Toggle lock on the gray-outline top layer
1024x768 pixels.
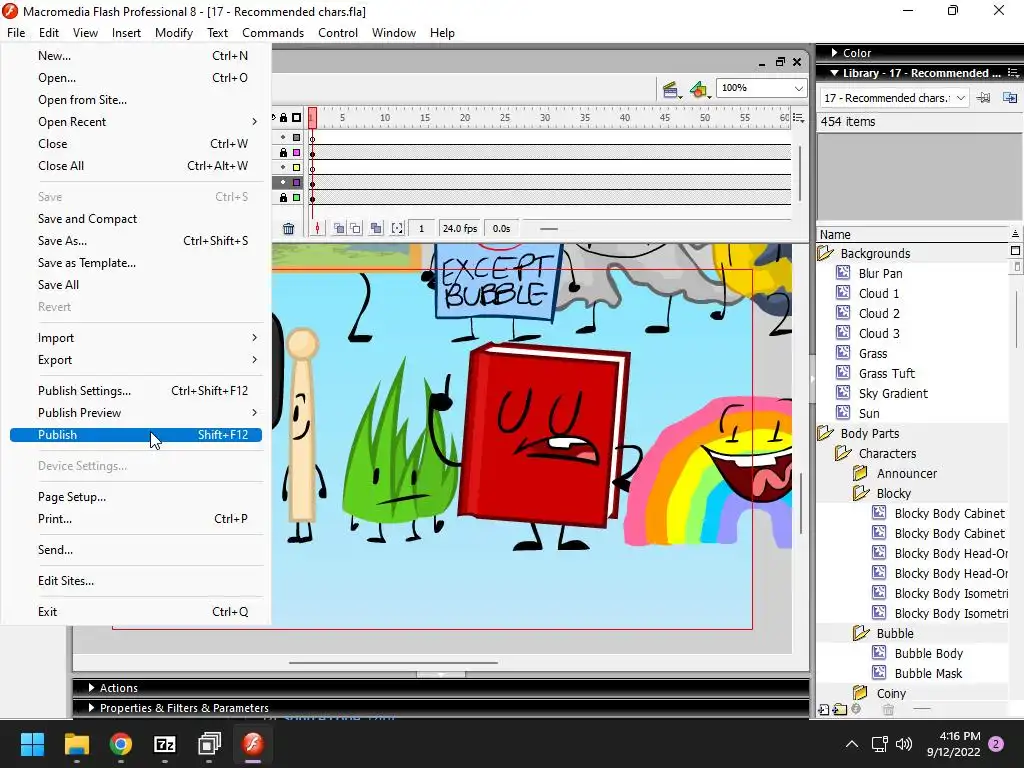(x=283, y=137)
